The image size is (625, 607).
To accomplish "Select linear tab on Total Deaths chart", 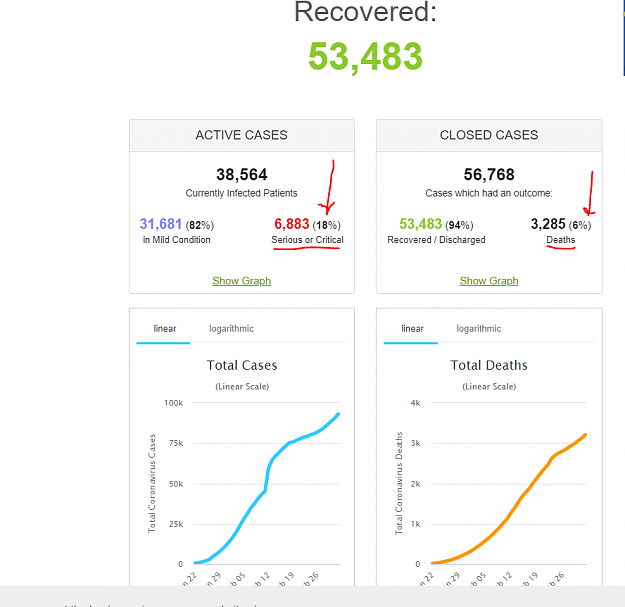I will 413,328.
